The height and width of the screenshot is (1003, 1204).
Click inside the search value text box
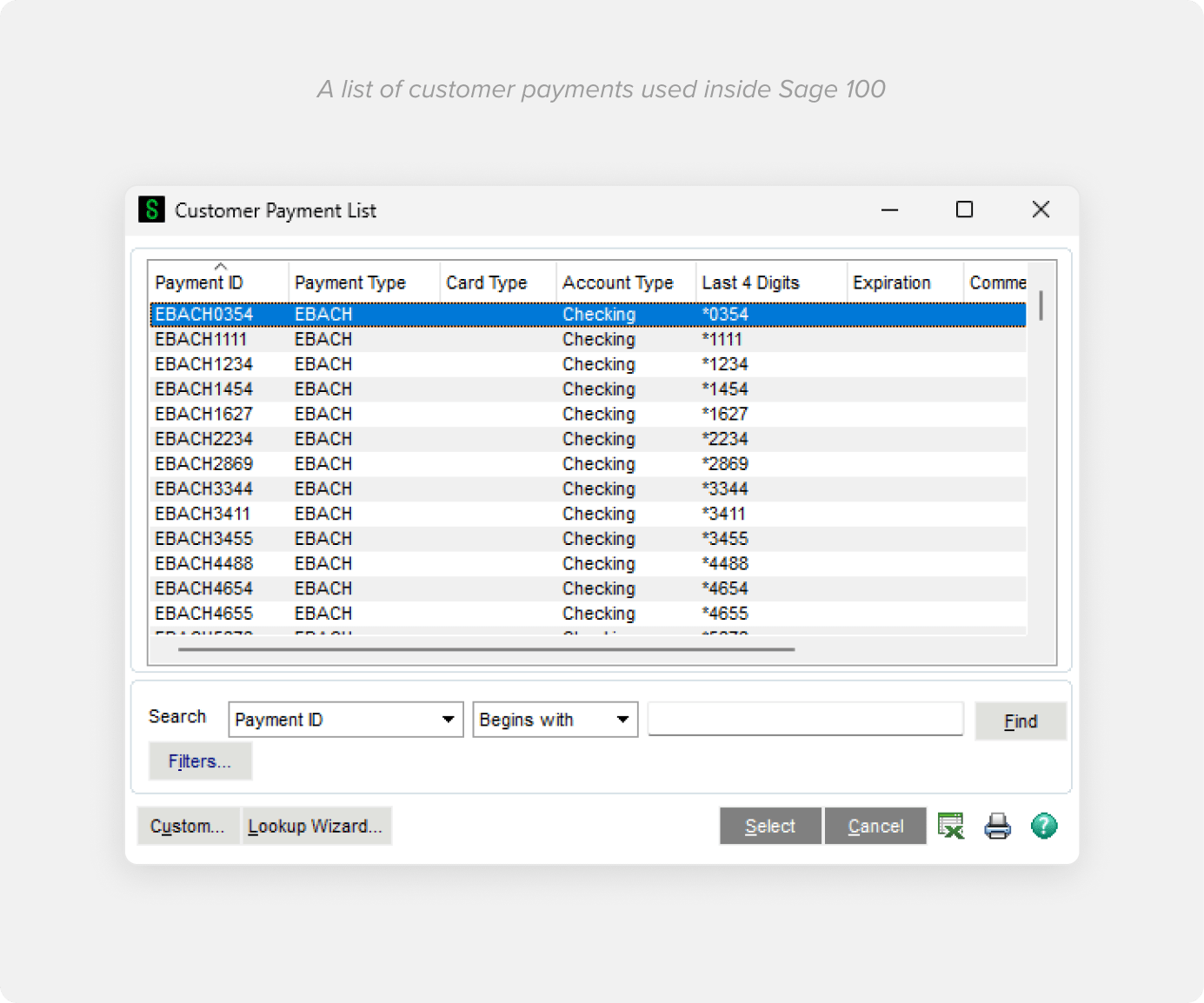pos(805,719)
